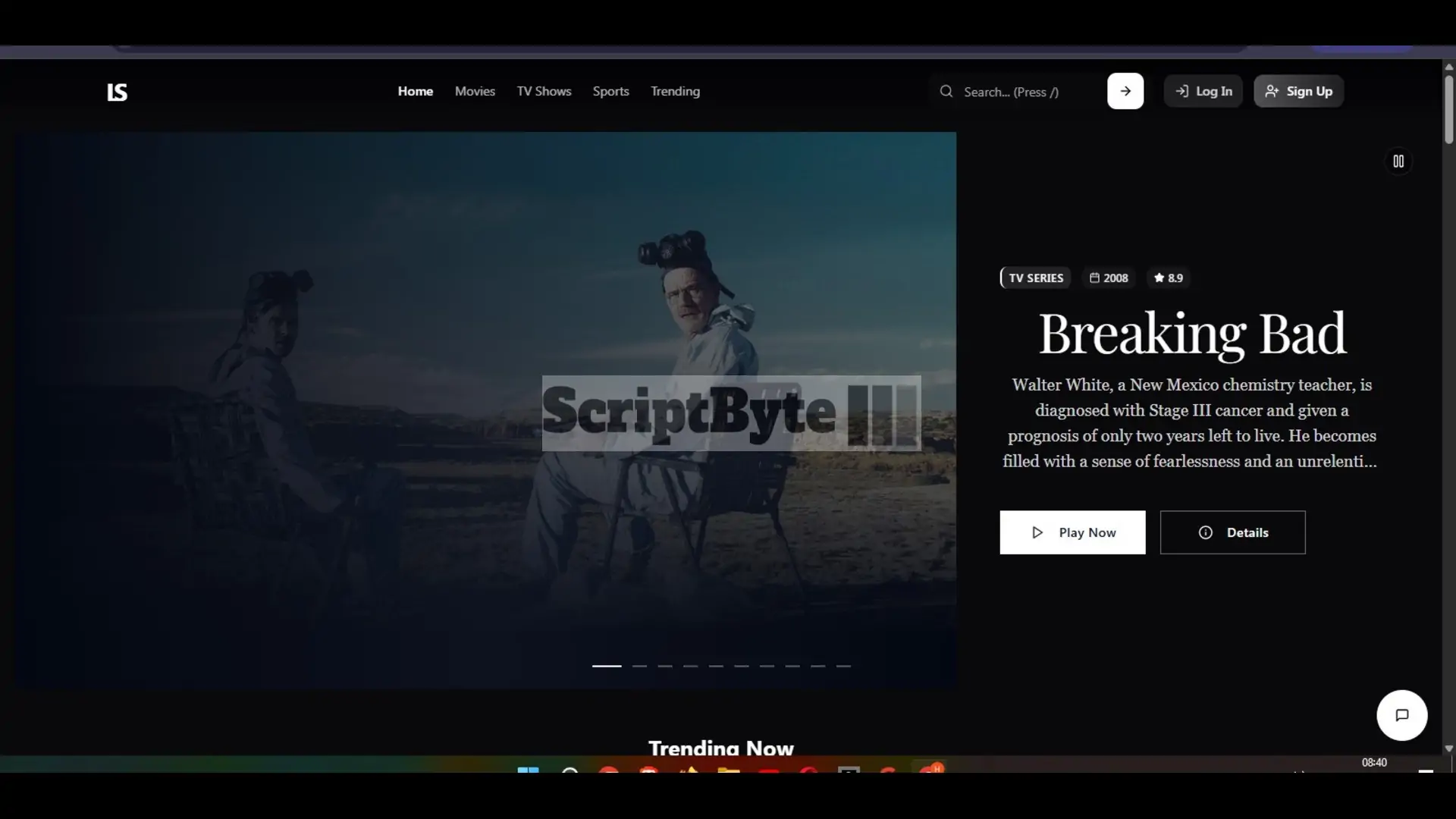Click the calendar icon beside 2008
The image size is (1456, 819).
(1094, 278)
